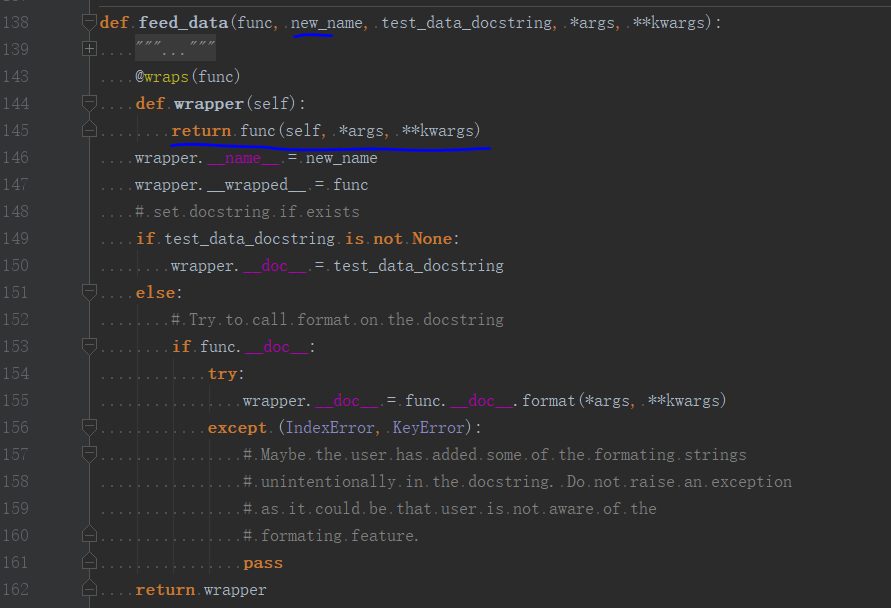Click test_data_docstring on line 150

click(x=418, y=265)
